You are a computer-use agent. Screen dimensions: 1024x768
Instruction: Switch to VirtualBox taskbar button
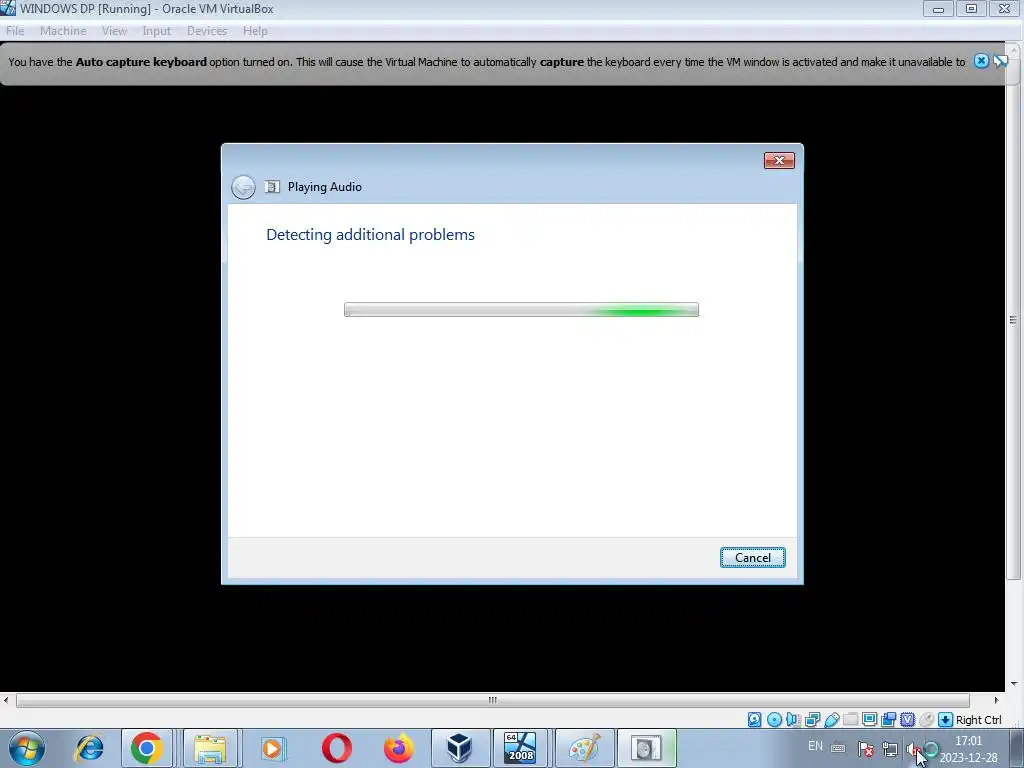[460, 748]
